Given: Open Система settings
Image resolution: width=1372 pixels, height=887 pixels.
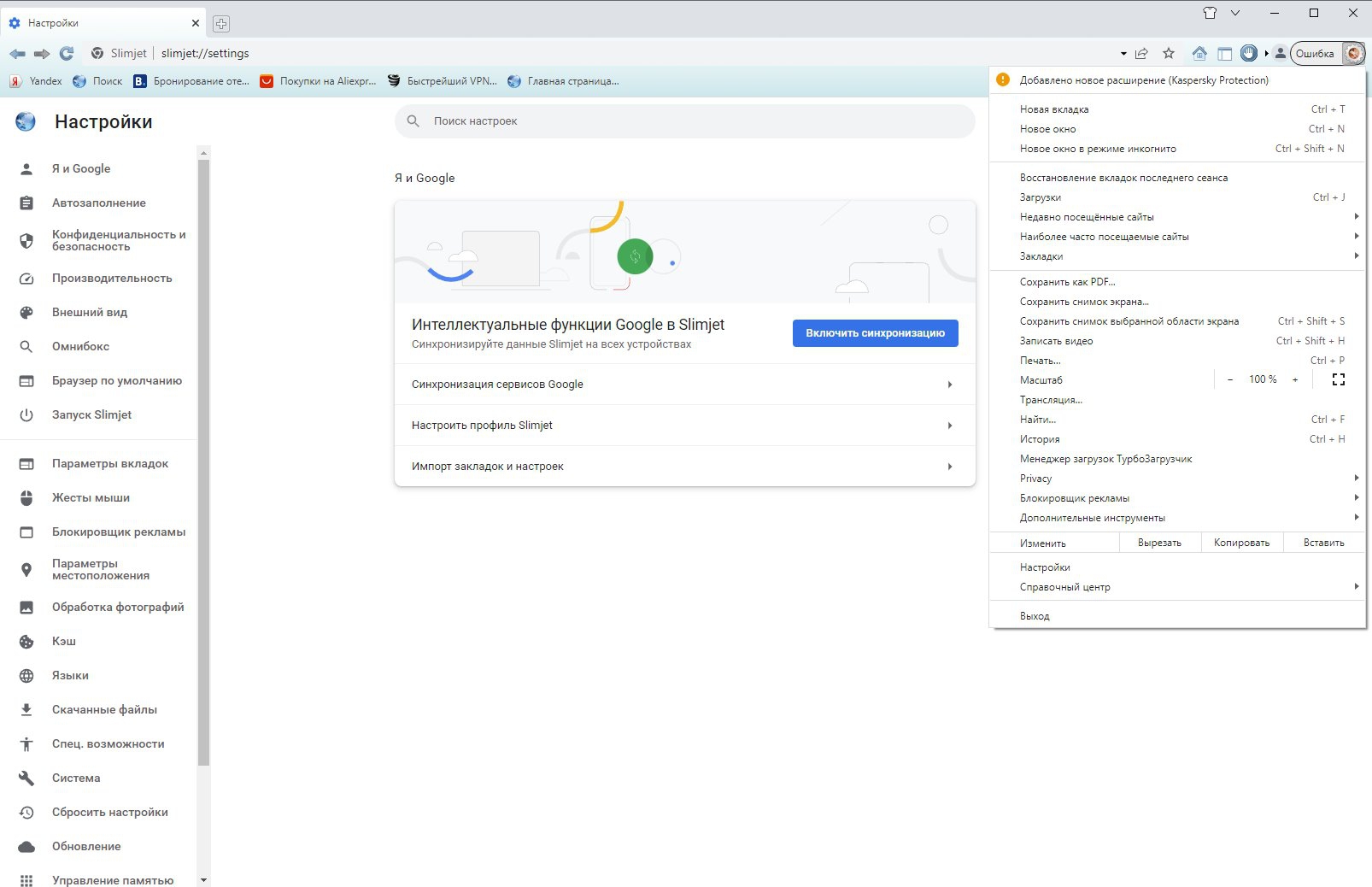Looking at the screenshot, I should pyautogui.click(x=98, y=778).
